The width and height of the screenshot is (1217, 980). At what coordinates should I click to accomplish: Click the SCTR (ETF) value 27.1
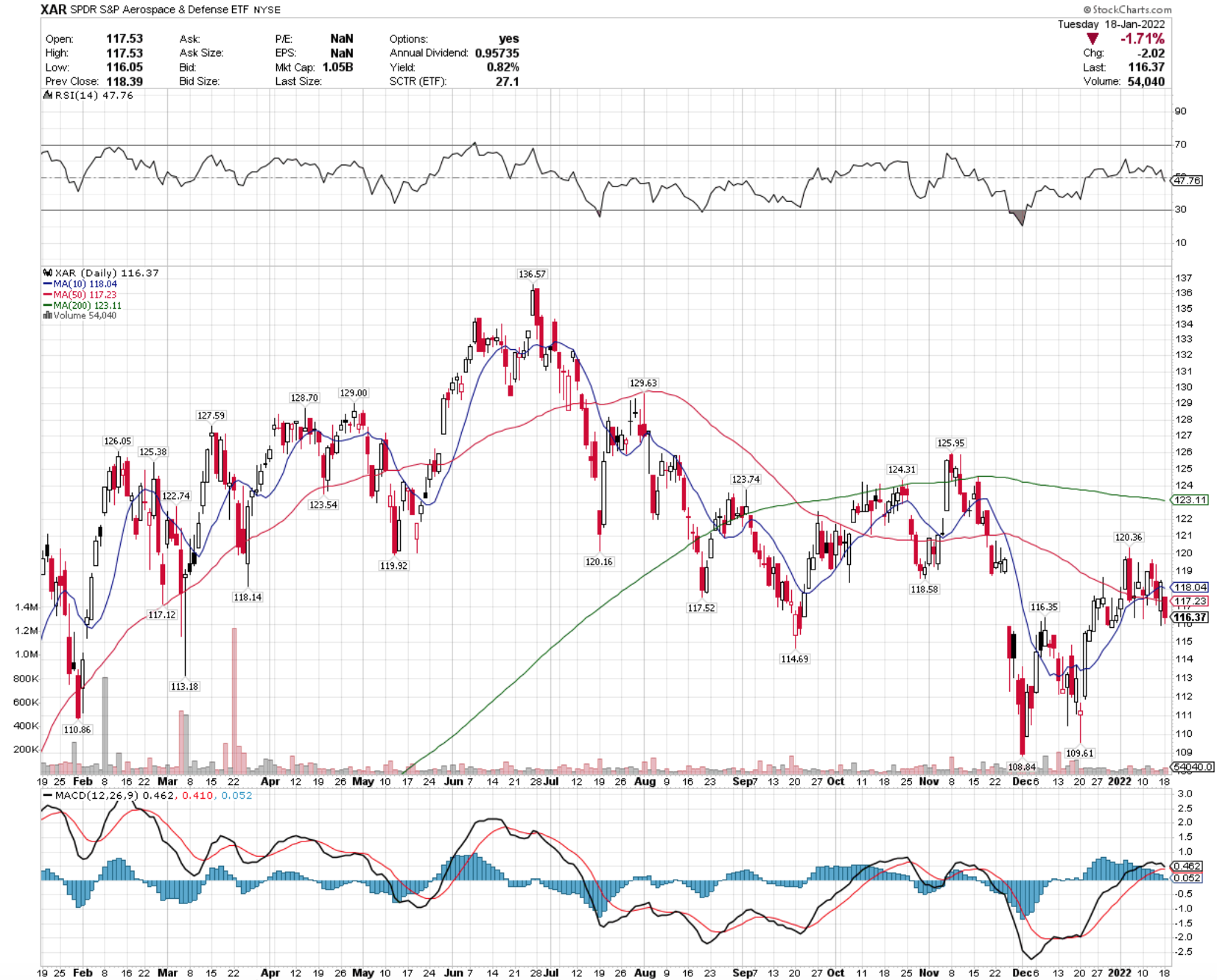(507, 81)
